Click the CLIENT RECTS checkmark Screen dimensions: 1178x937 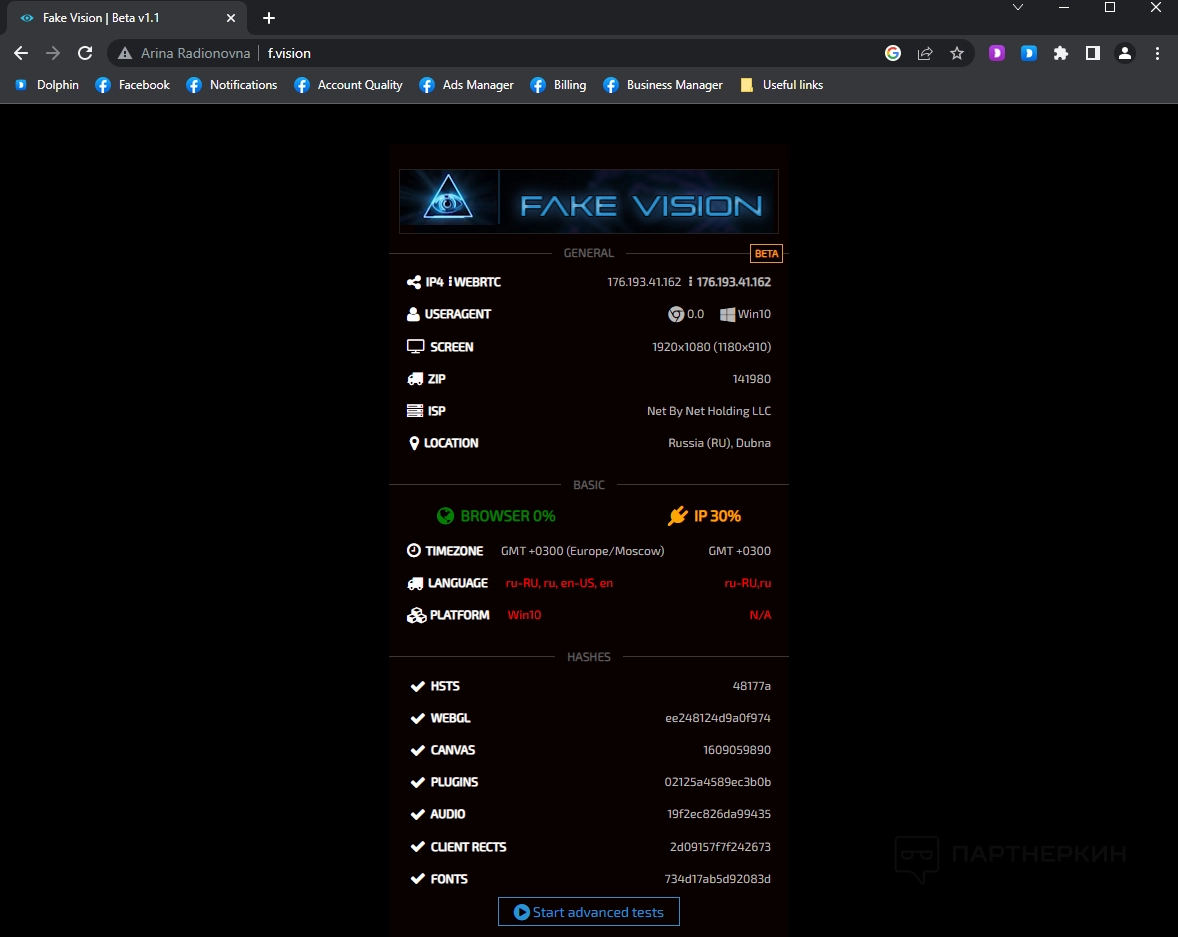tap(418, 847)
